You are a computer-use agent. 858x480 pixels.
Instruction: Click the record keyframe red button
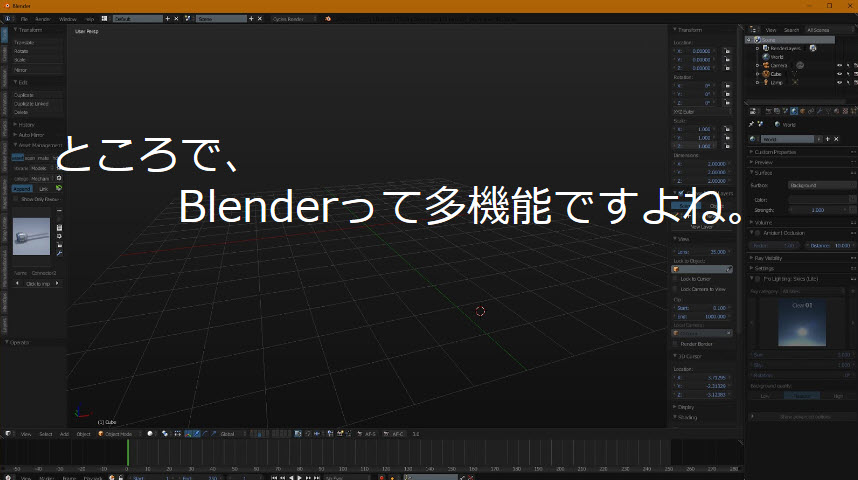[381, 478]
